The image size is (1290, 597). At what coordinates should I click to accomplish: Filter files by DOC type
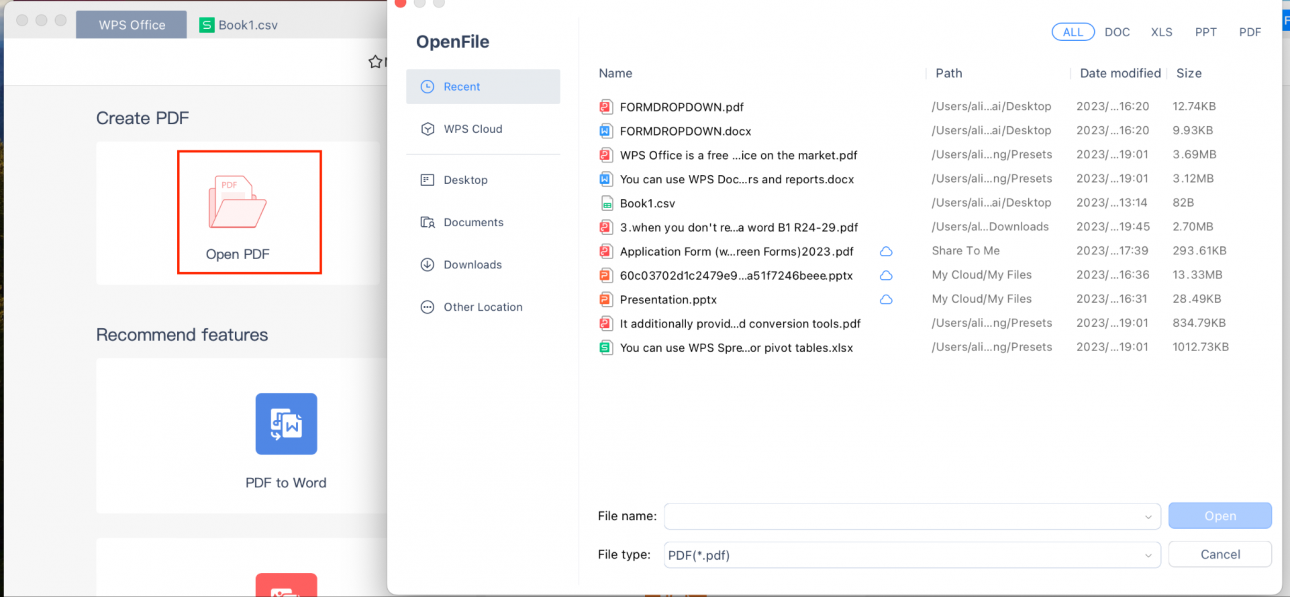[x=1117, y=32]
